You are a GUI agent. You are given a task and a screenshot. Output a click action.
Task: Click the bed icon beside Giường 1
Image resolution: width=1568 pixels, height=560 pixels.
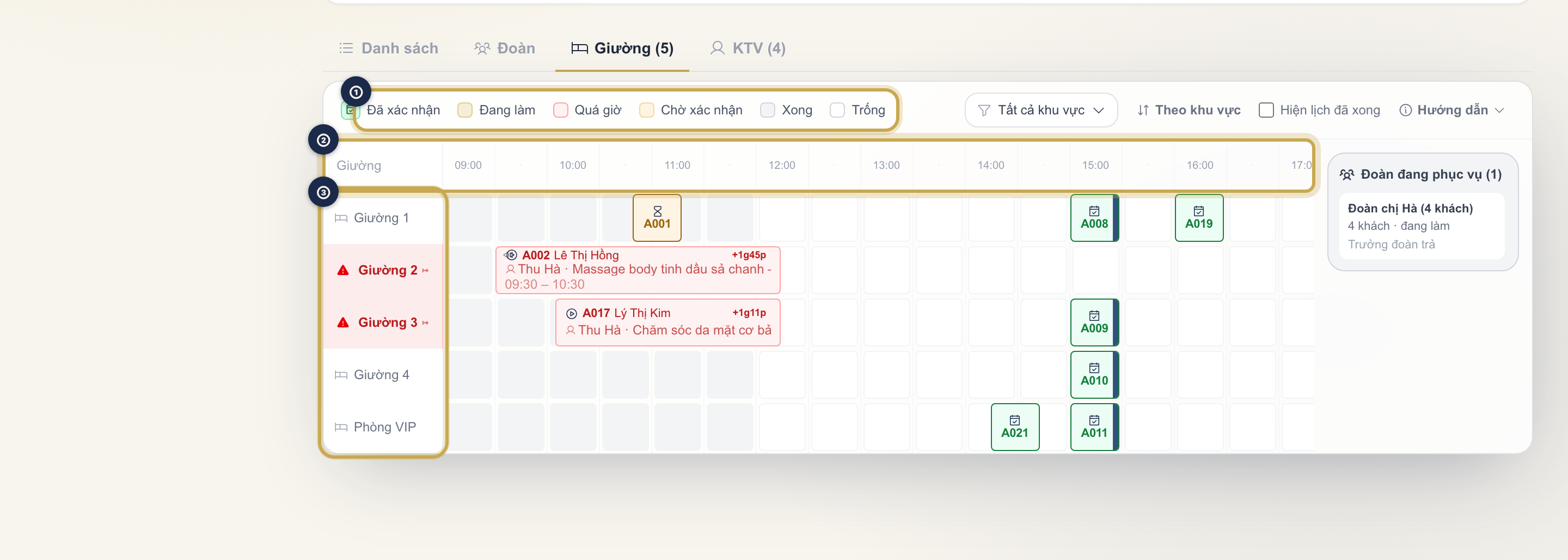click(341, 218)
